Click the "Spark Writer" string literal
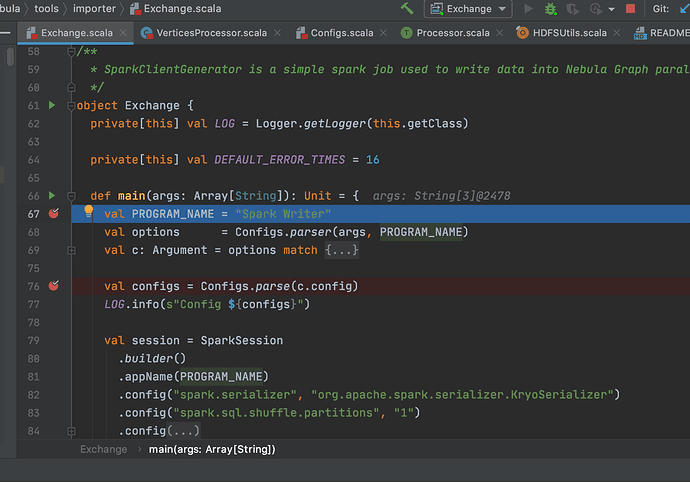Image resolution: width=690 pixels, height=482 pixels. pos(283,214)
